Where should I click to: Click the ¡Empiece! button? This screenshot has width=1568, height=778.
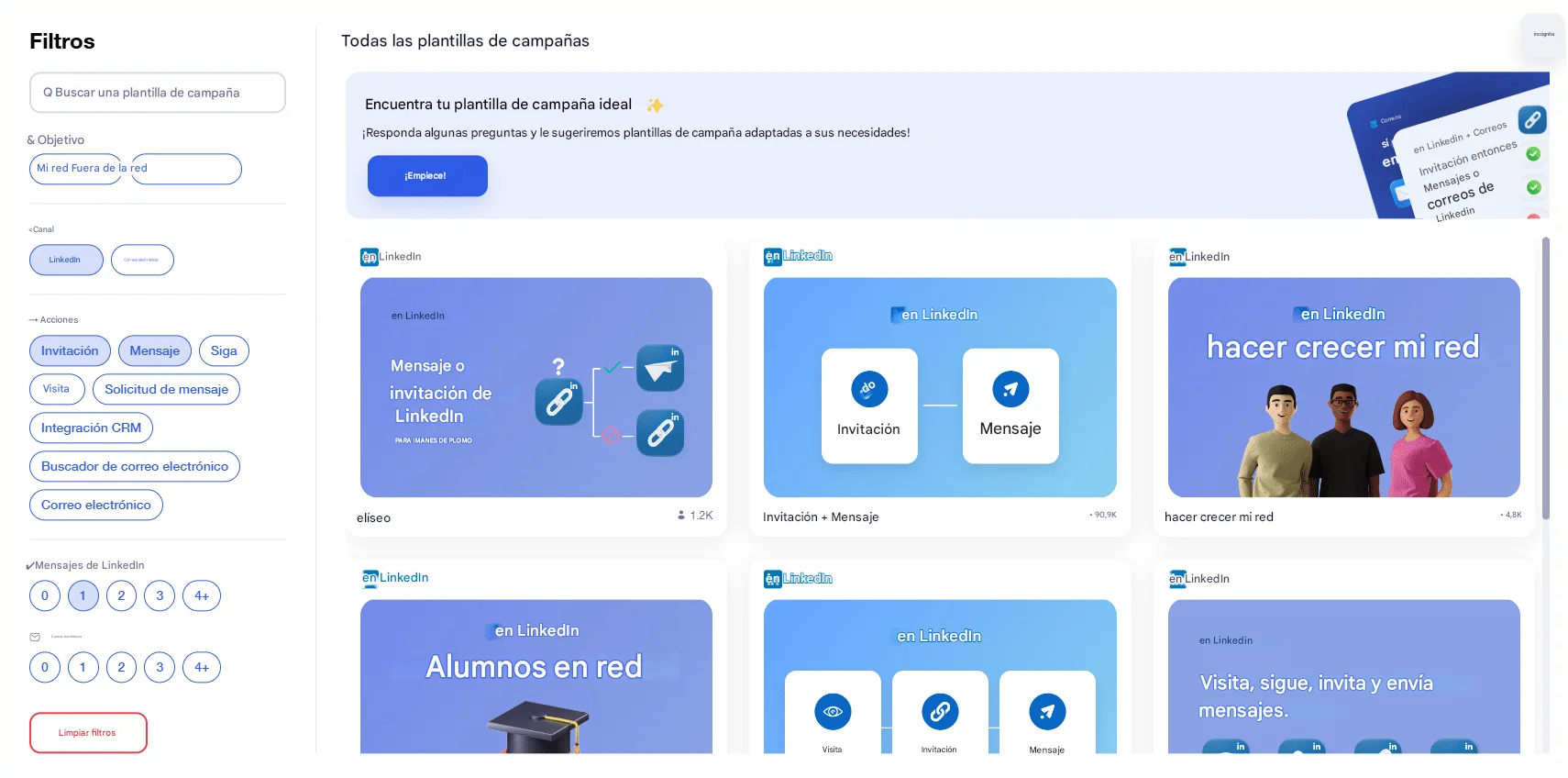[427, 176]
